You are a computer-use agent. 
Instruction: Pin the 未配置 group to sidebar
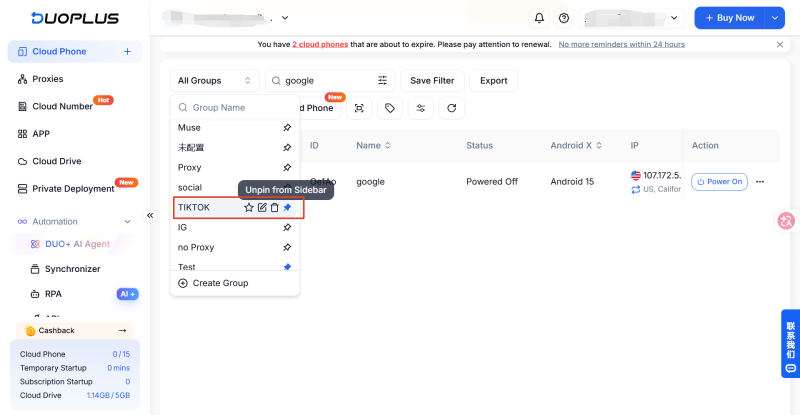(x=287, y=148)
